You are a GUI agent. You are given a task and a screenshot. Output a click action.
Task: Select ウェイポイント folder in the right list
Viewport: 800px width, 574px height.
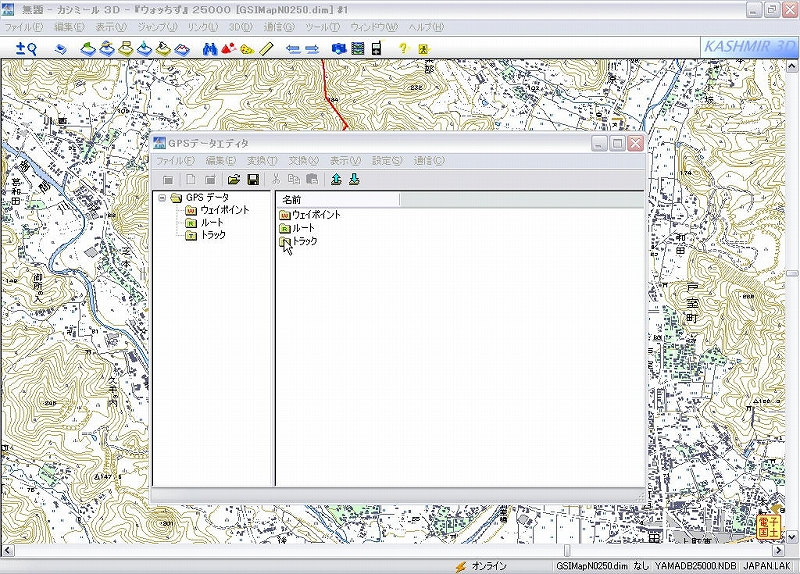coord(310,215)
